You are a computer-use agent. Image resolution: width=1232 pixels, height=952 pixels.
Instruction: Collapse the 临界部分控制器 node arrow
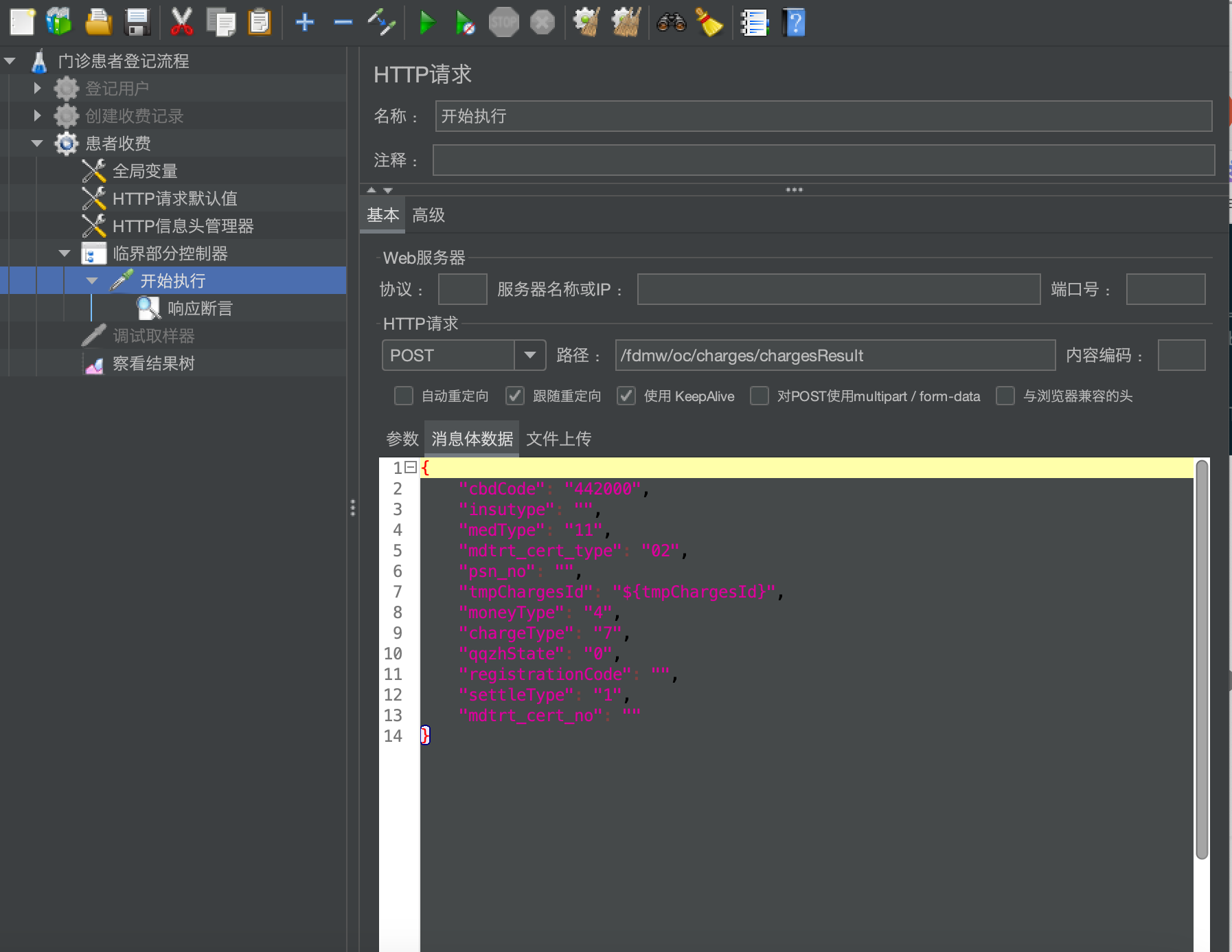click(x=65, y=253)
